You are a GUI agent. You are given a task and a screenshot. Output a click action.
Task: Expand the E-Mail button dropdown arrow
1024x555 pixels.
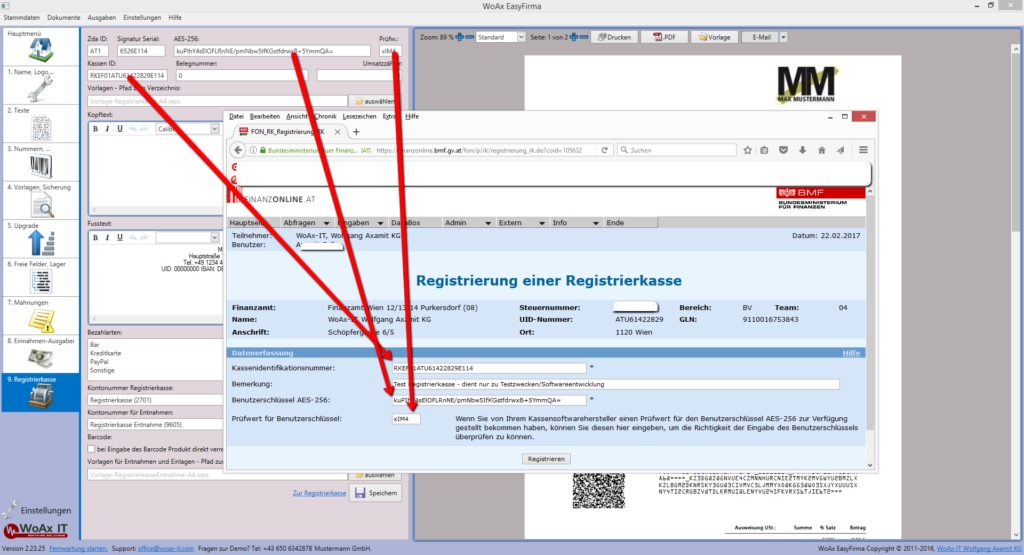[783, 37]
